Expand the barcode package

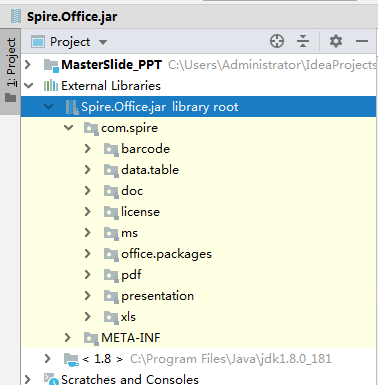click(88, 149)
